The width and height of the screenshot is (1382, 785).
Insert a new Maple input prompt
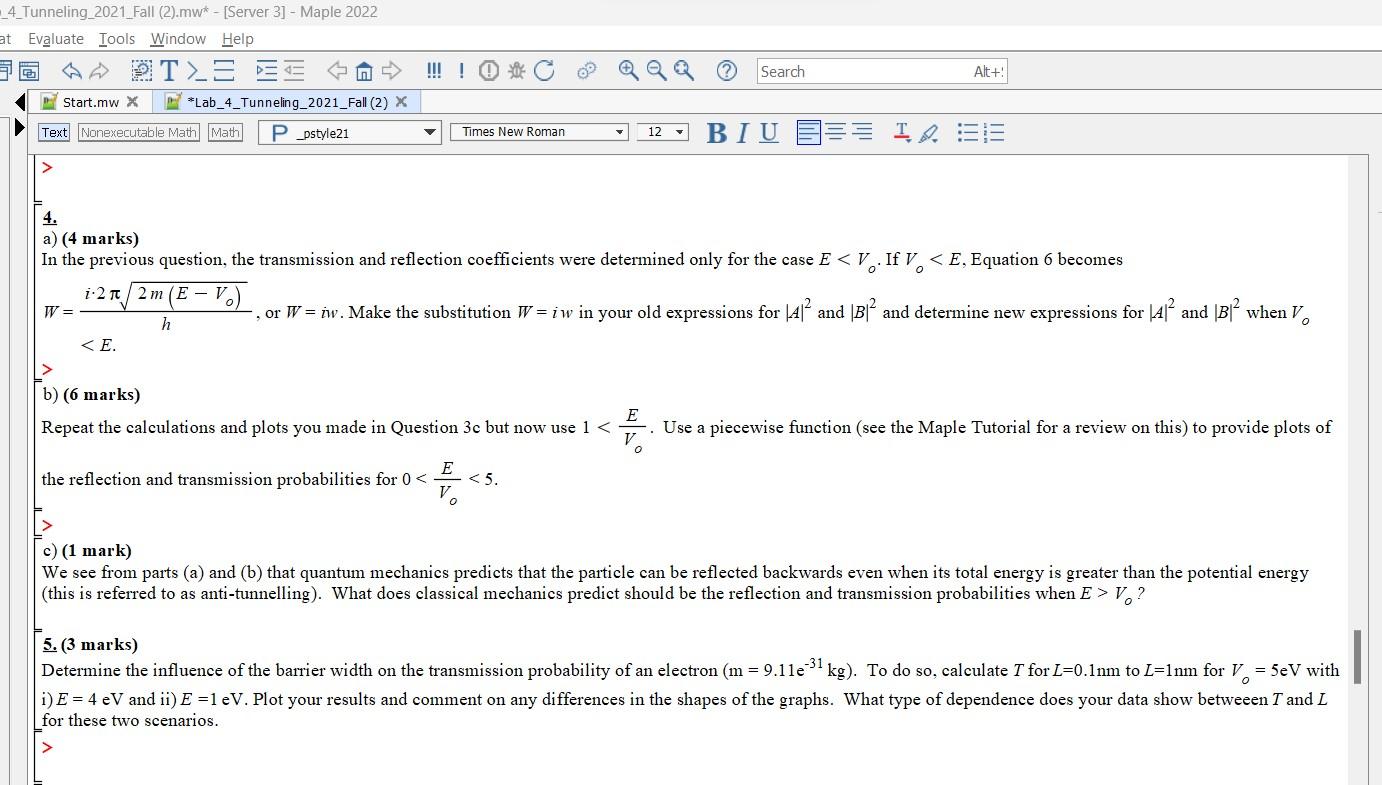[x=196, y=70]
